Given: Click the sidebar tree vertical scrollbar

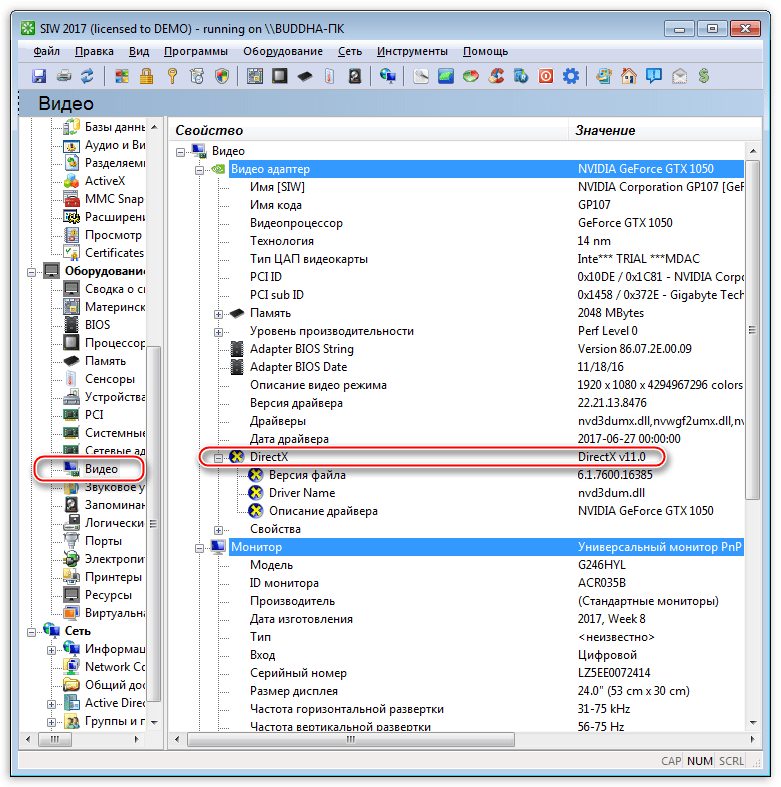Looking at the screenshot, I should click(155, 523).
